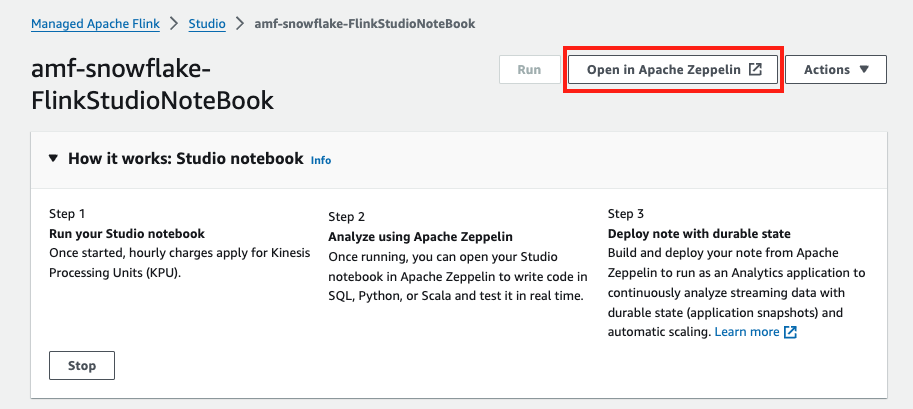Viewport: 913px width, 409px height.
Task: Open the notebook in Apache Zeppelin
Action: tap(673, 70)
